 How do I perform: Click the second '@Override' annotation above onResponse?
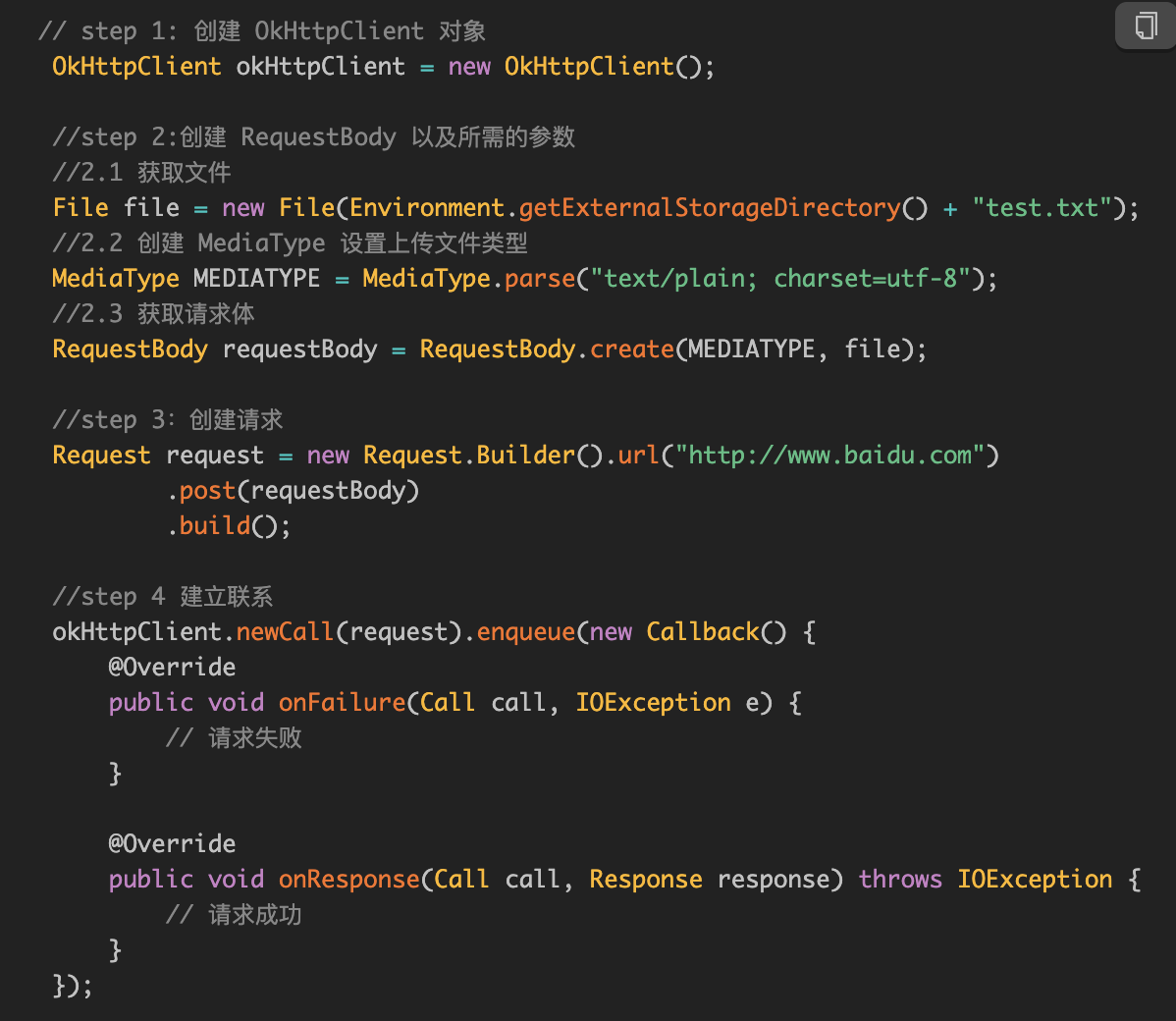pos(172,844)
